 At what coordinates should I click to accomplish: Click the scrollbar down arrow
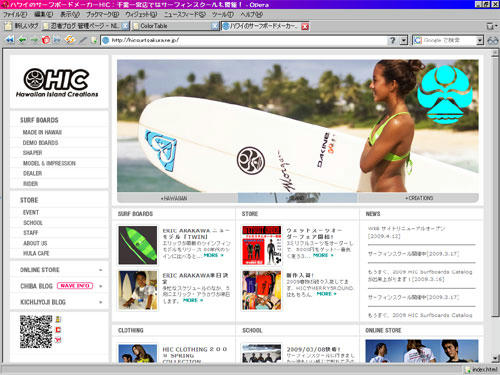click(495, 358)
